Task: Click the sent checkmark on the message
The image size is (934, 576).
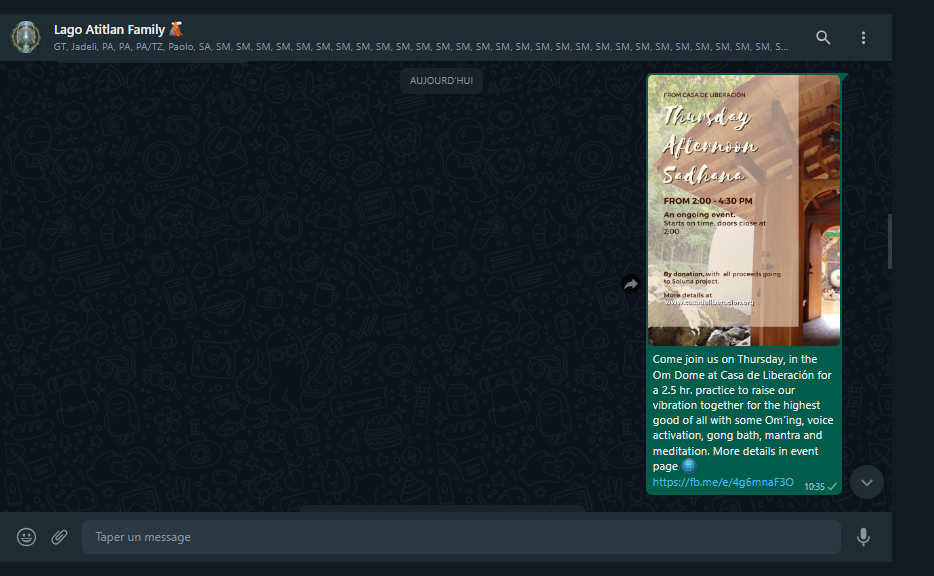Action: click(x=832, y=487)
